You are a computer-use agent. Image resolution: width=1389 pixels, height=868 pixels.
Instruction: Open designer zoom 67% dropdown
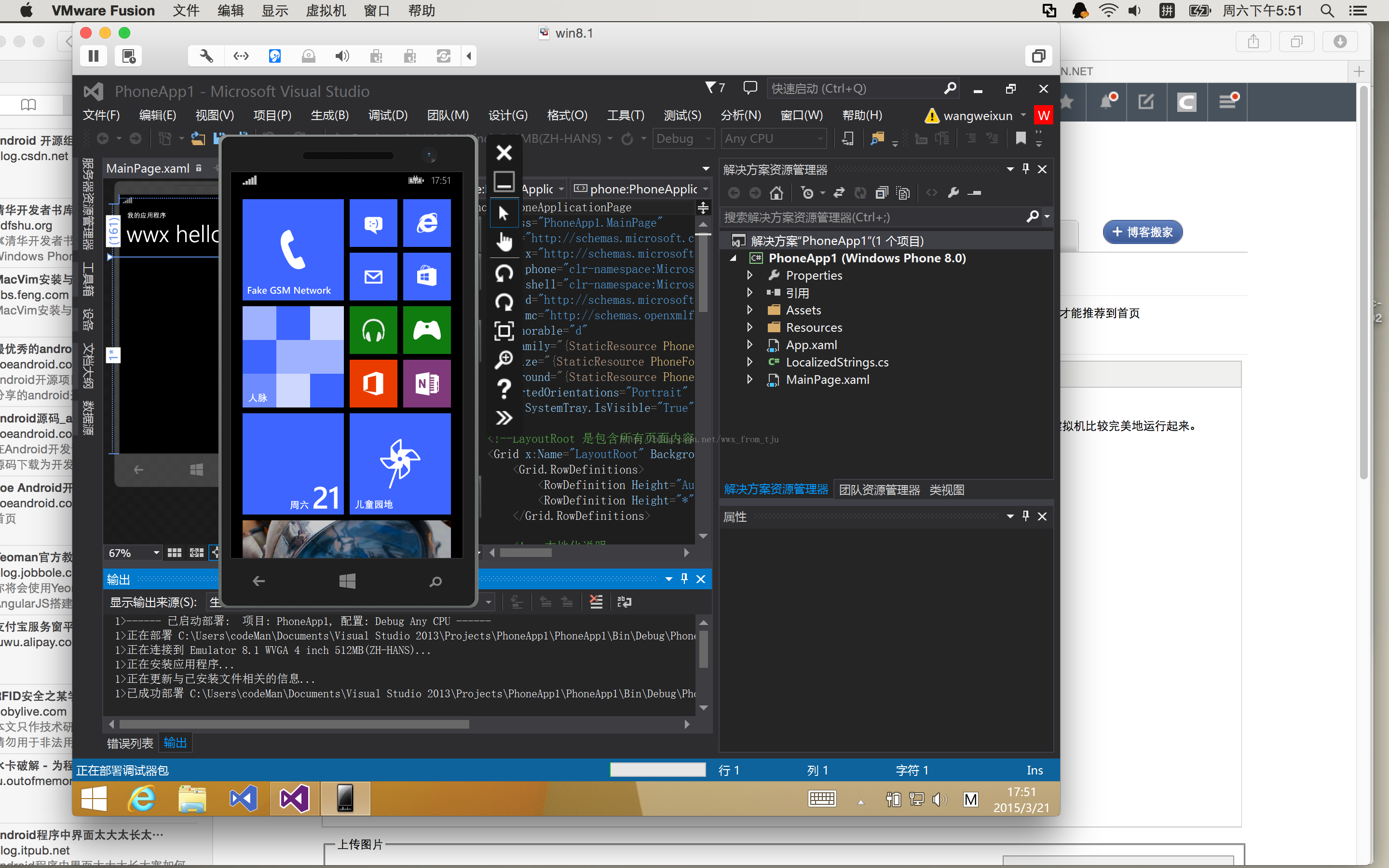pos(134,552)
